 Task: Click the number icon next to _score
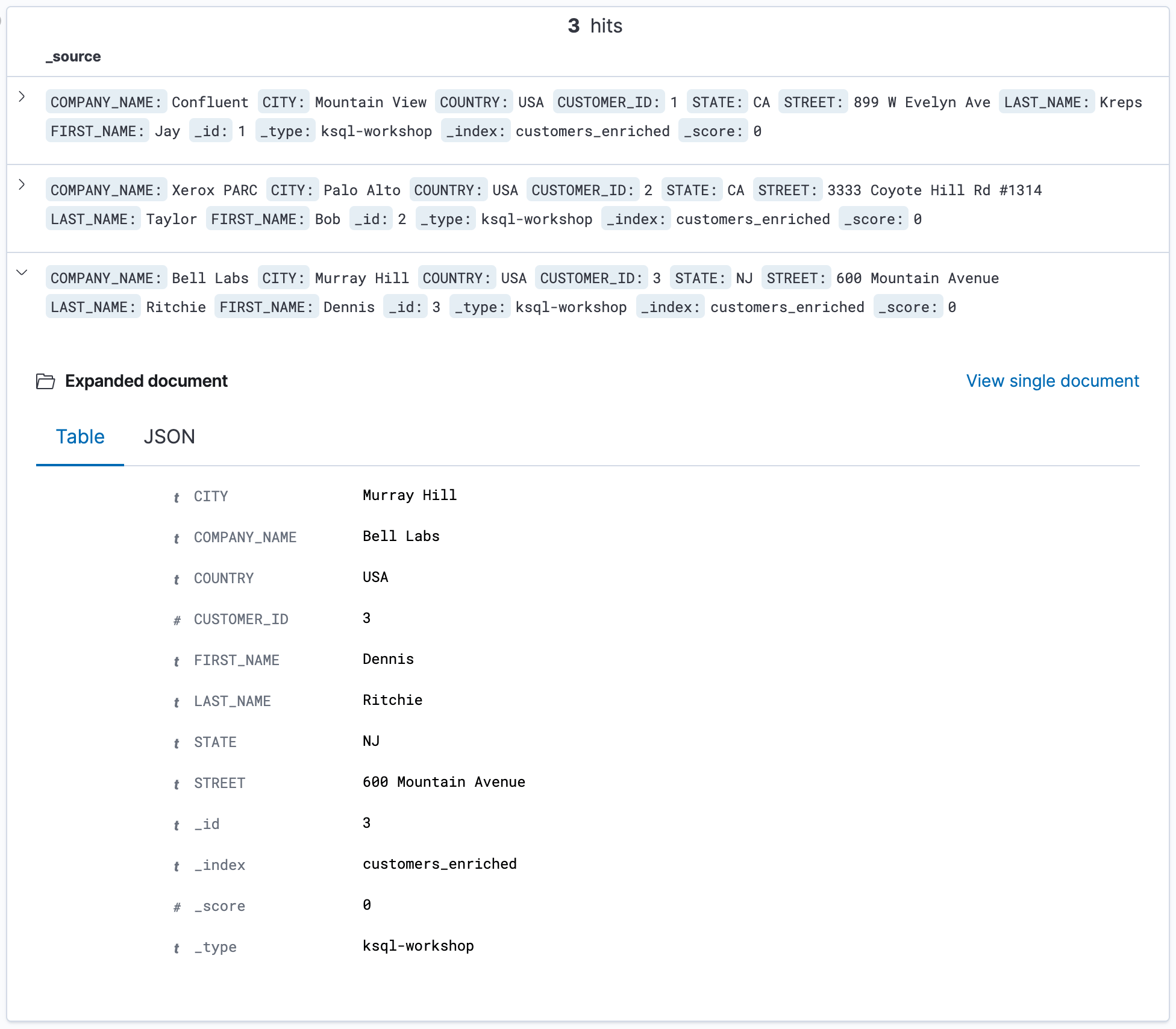(177, 907)
